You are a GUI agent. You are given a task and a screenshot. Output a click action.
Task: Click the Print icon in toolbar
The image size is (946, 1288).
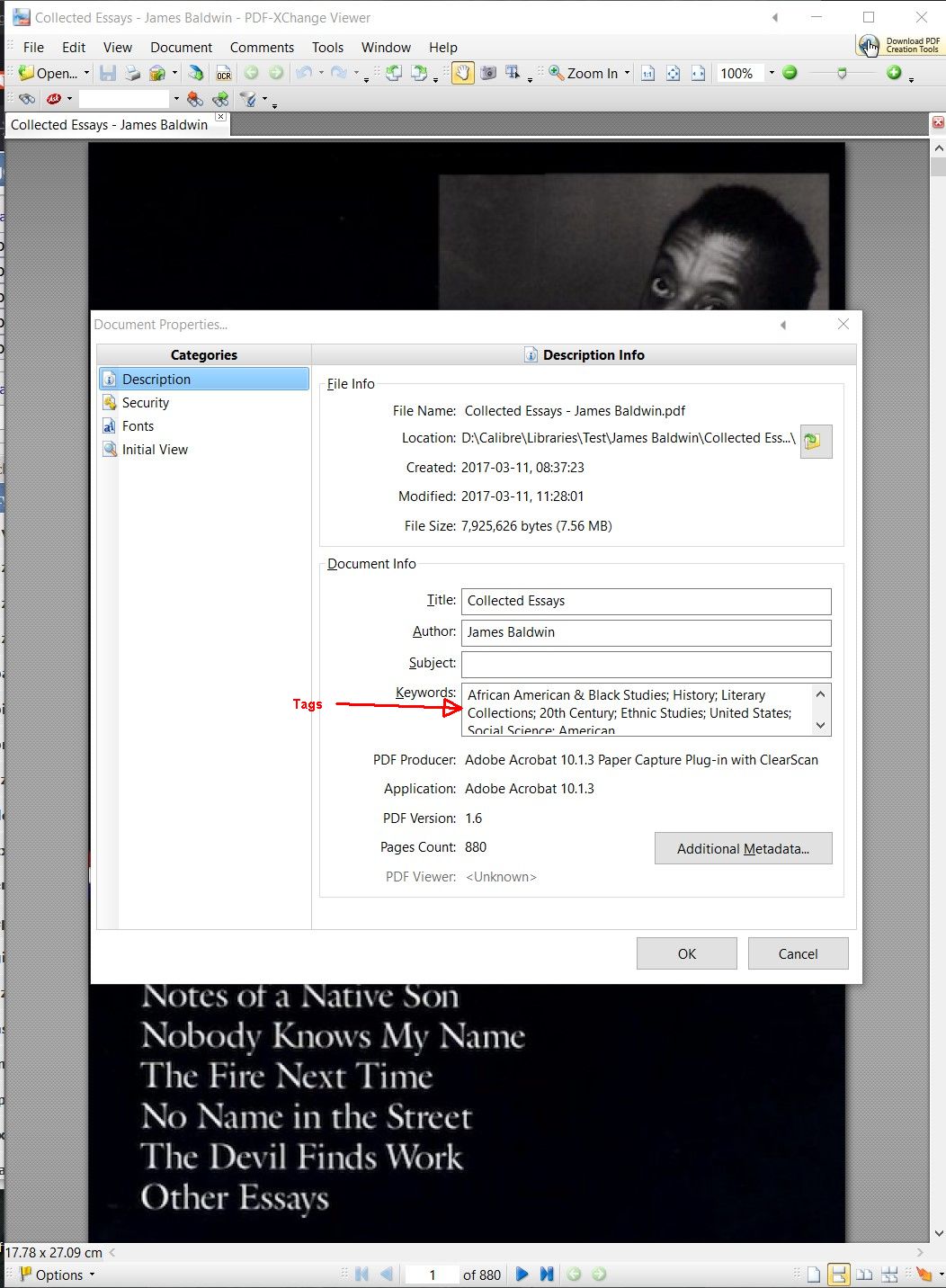coord(132,73)
